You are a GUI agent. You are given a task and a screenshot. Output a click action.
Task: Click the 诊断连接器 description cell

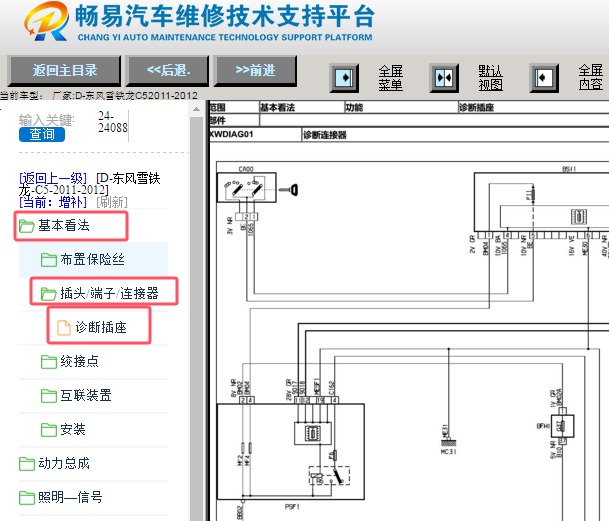pos(455,134)
